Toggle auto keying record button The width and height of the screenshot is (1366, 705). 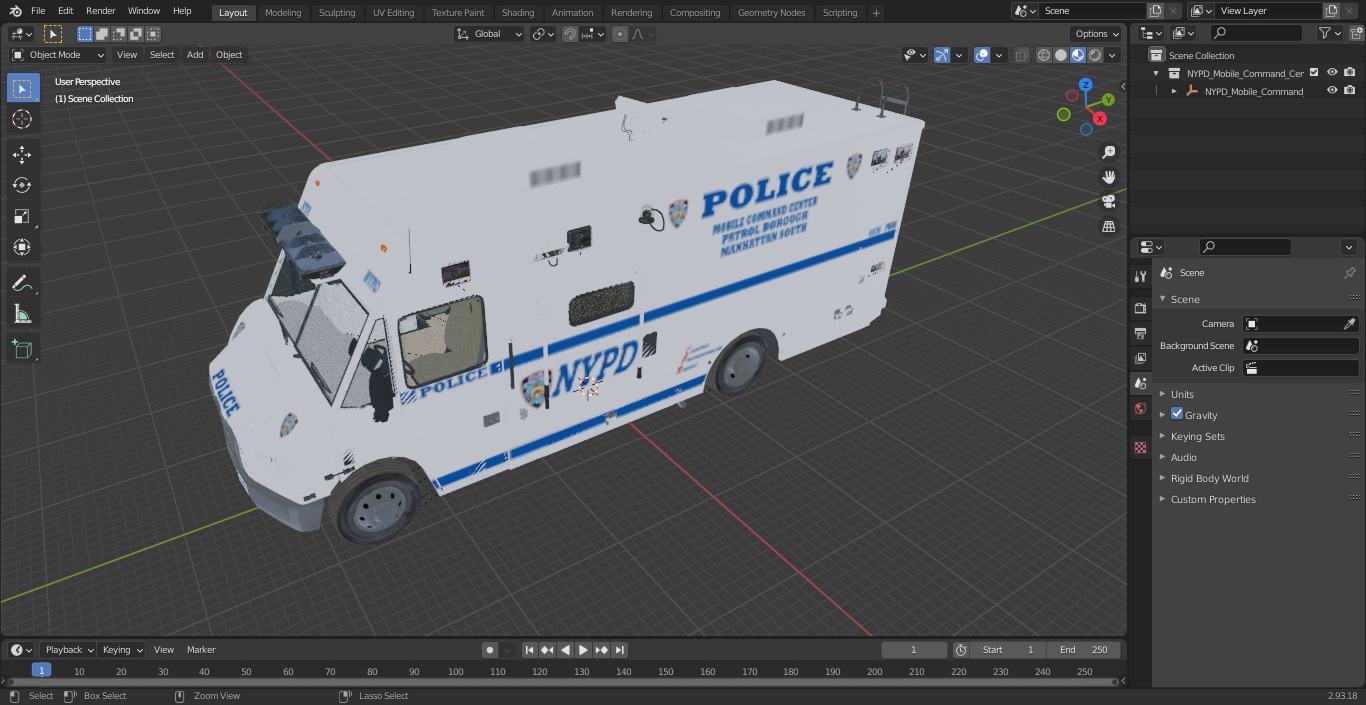[x=490, y=650]
